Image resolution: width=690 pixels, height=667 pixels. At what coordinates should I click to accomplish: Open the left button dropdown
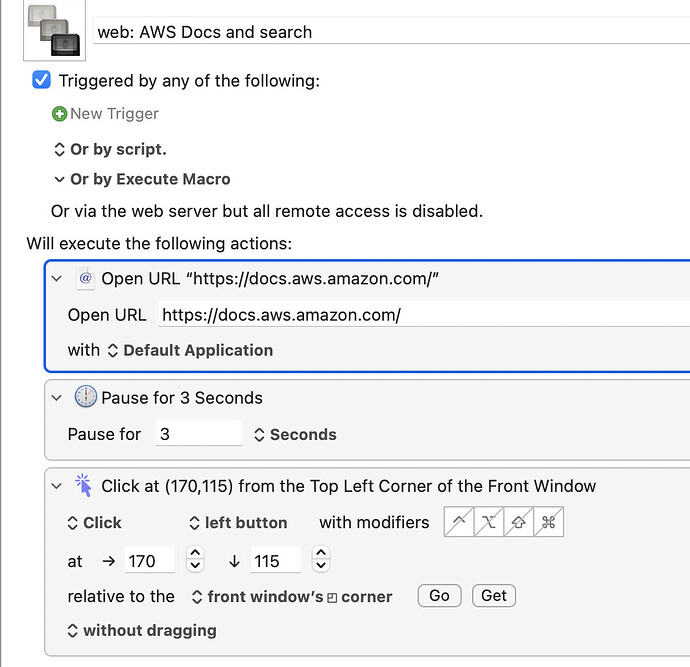[x=238, y=523]
